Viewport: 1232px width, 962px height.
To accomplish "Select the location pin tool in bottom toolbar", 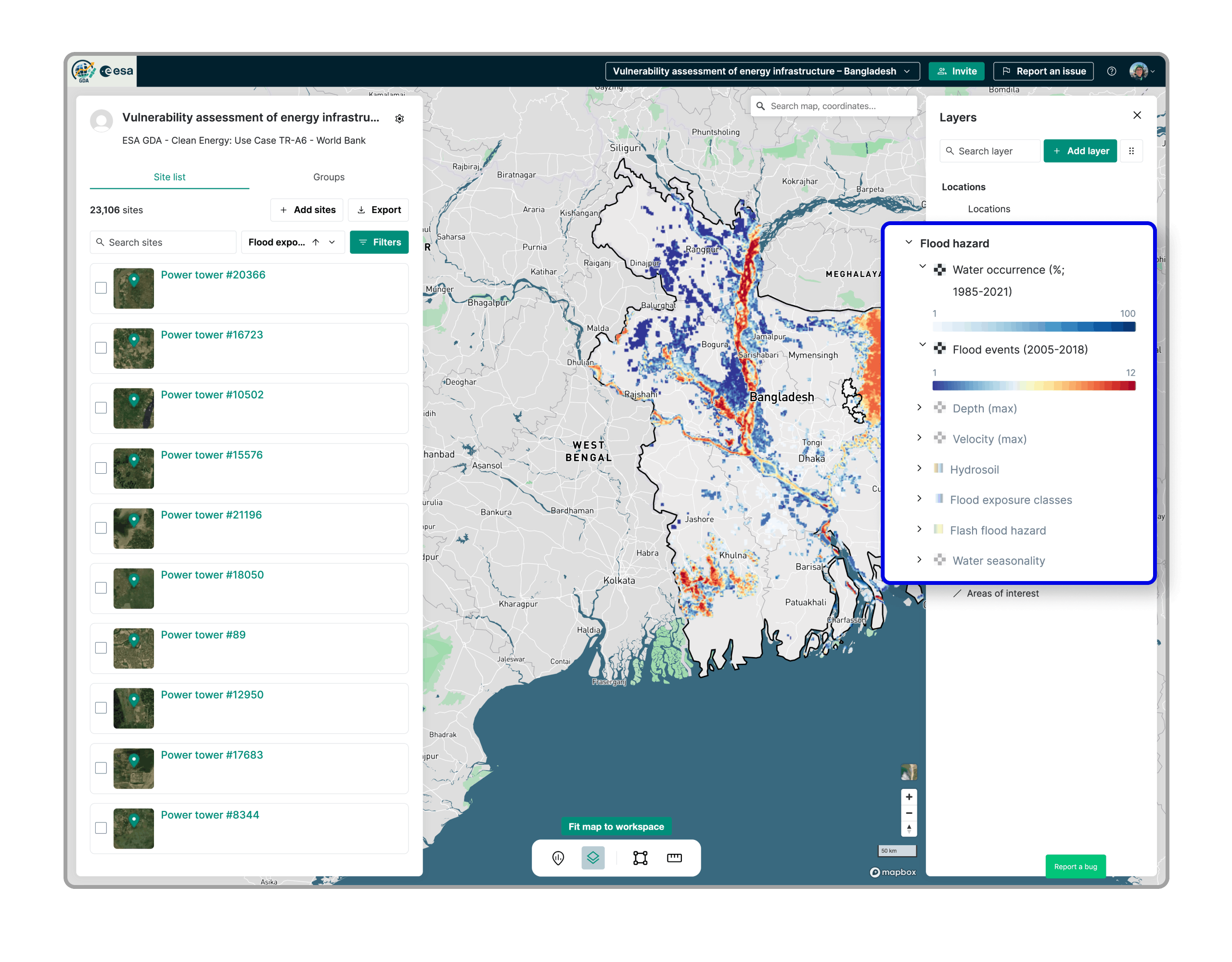I will point(558,858).
